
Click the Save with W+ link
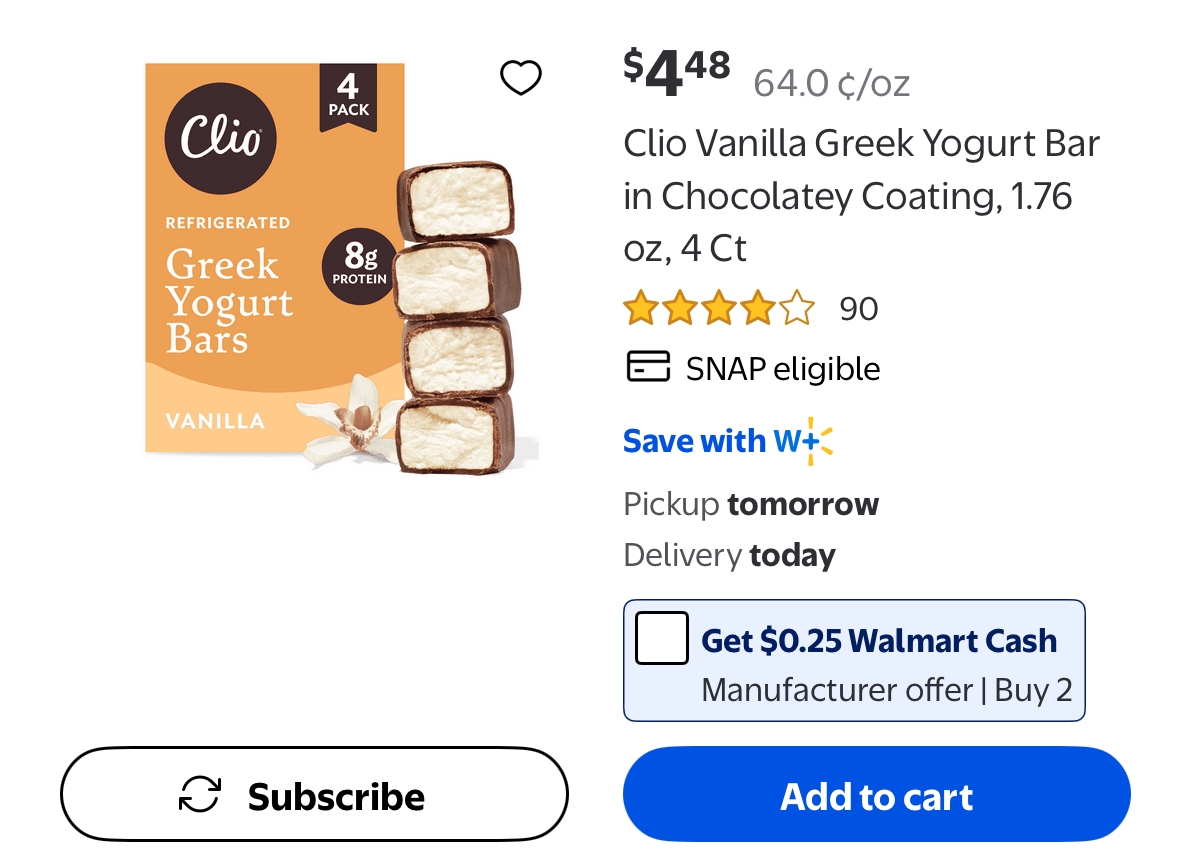click(x=728, y=441)
